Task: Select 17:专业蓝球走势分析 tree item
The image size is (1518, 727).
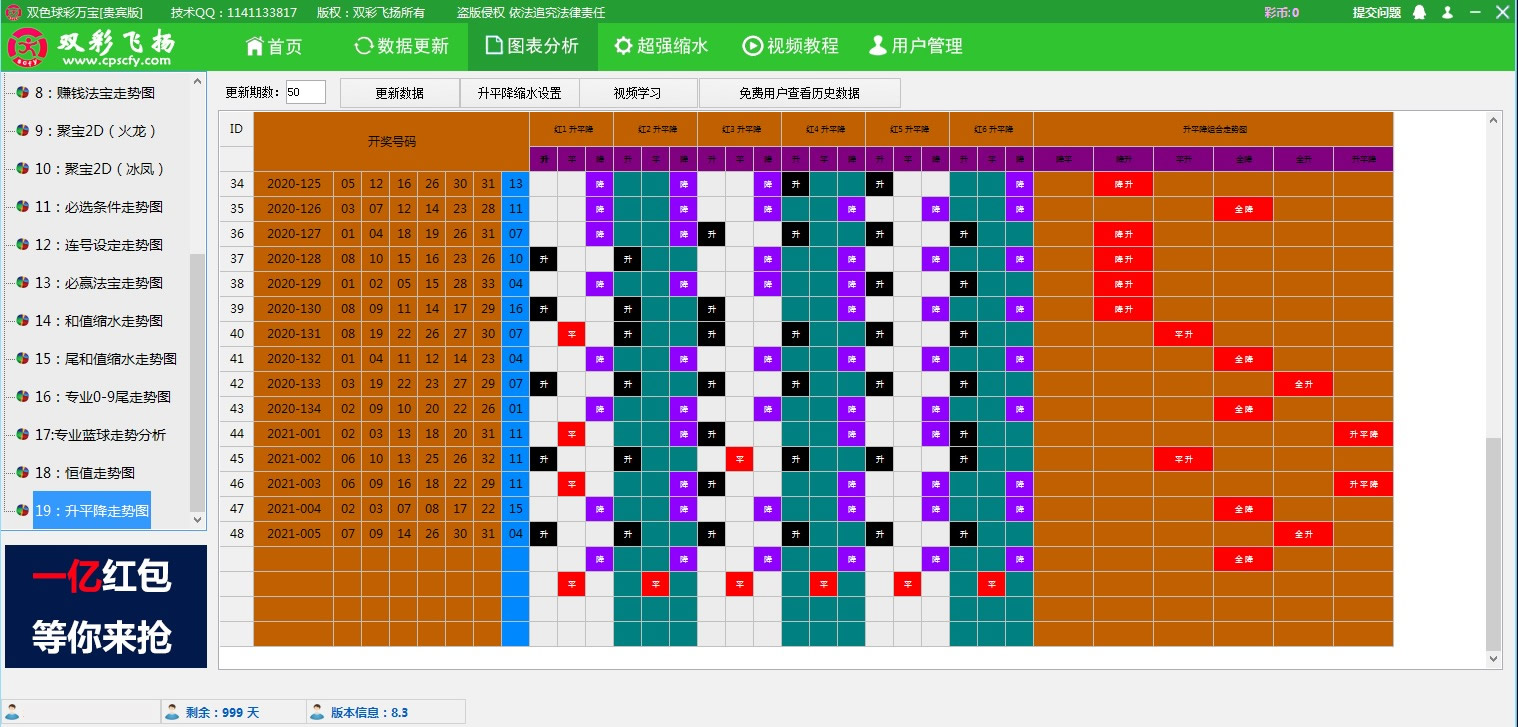Action: coord(100,435)
